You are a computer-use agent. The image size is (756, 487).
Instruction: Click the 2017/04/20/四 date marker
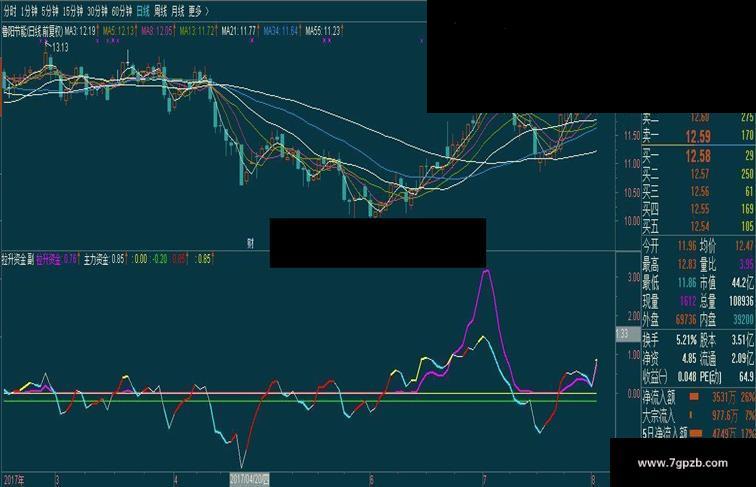click(249, 480)
